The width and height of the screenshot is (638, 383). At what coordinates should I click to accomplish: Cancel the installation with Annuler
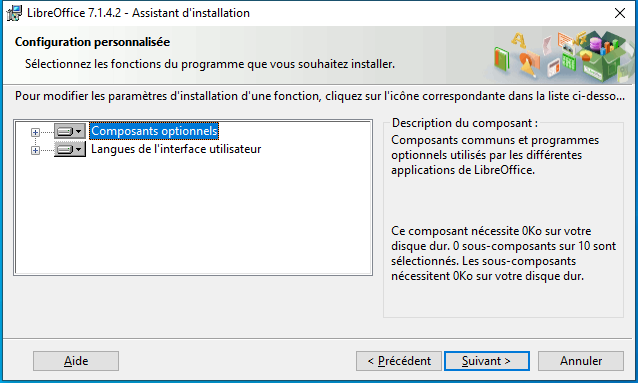(581, 361)
